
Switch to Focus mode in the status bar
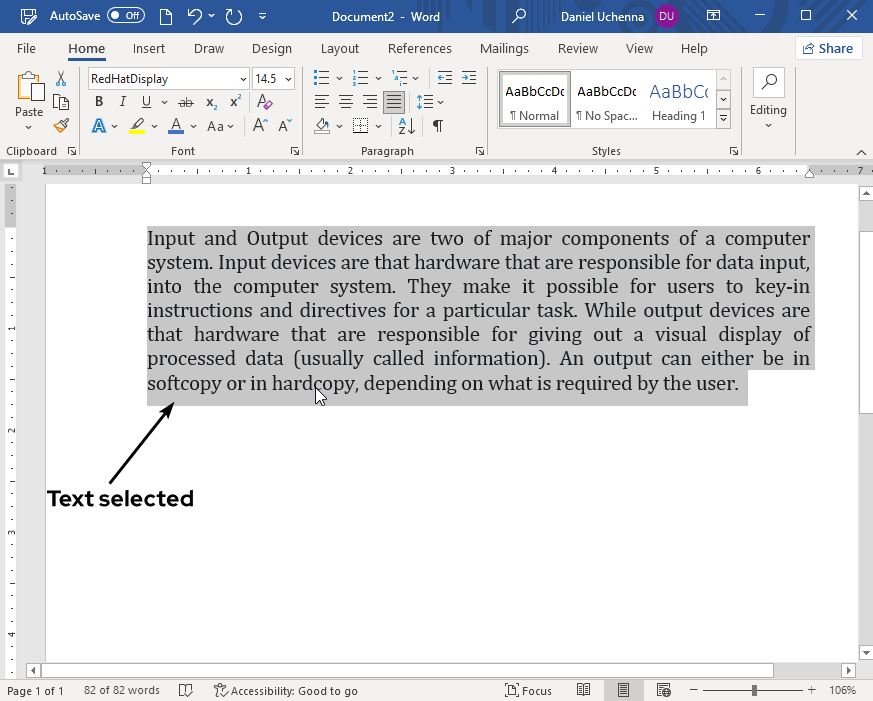tap(528, 690)
